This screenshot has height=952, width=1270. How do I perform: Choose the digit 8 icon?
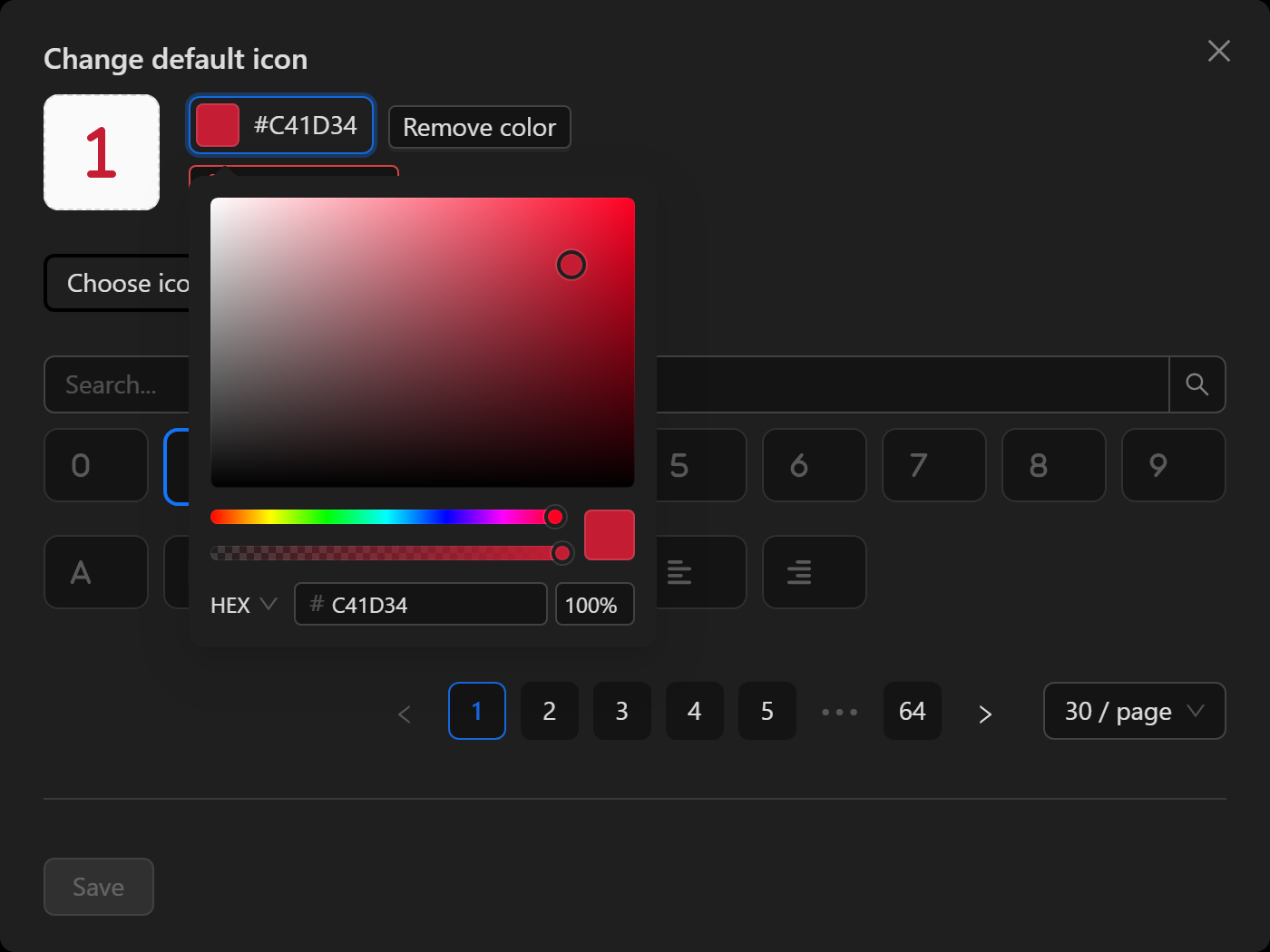point(1054,465)
